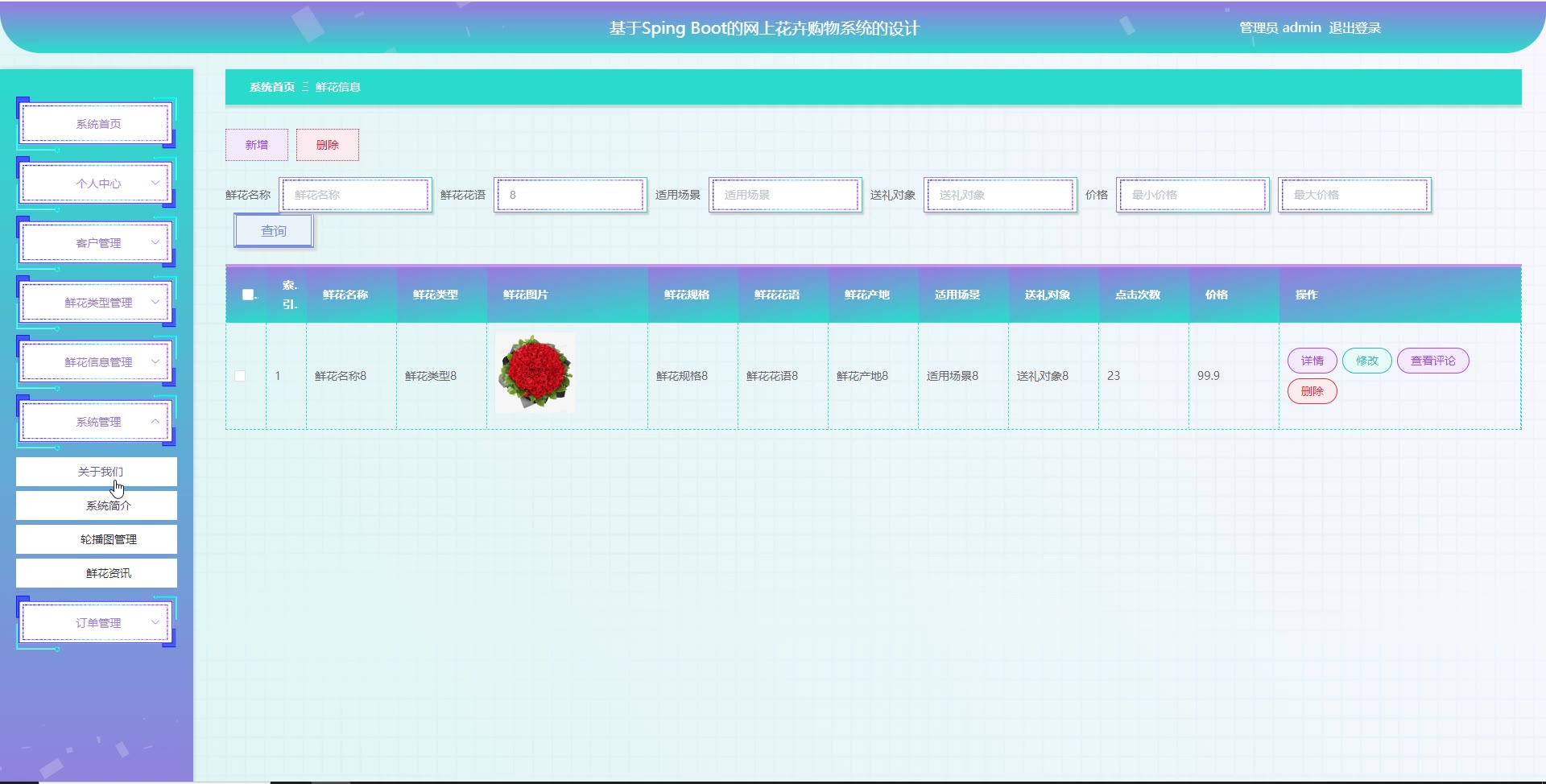
Task: Focus the 鲜花花语 field containing 8
Action: point(571,195)
